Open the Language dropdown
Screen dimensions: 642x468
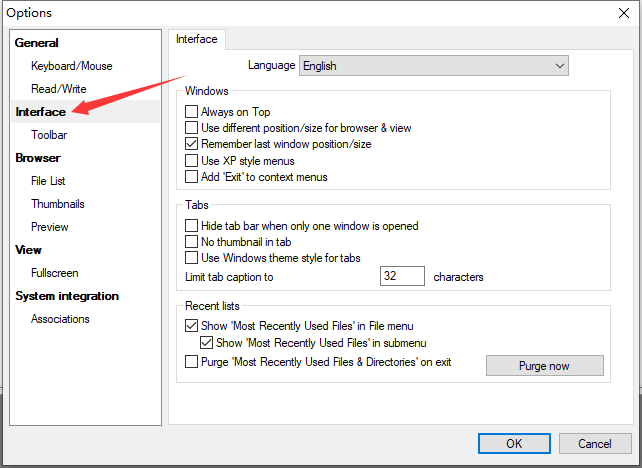[434, 66]
